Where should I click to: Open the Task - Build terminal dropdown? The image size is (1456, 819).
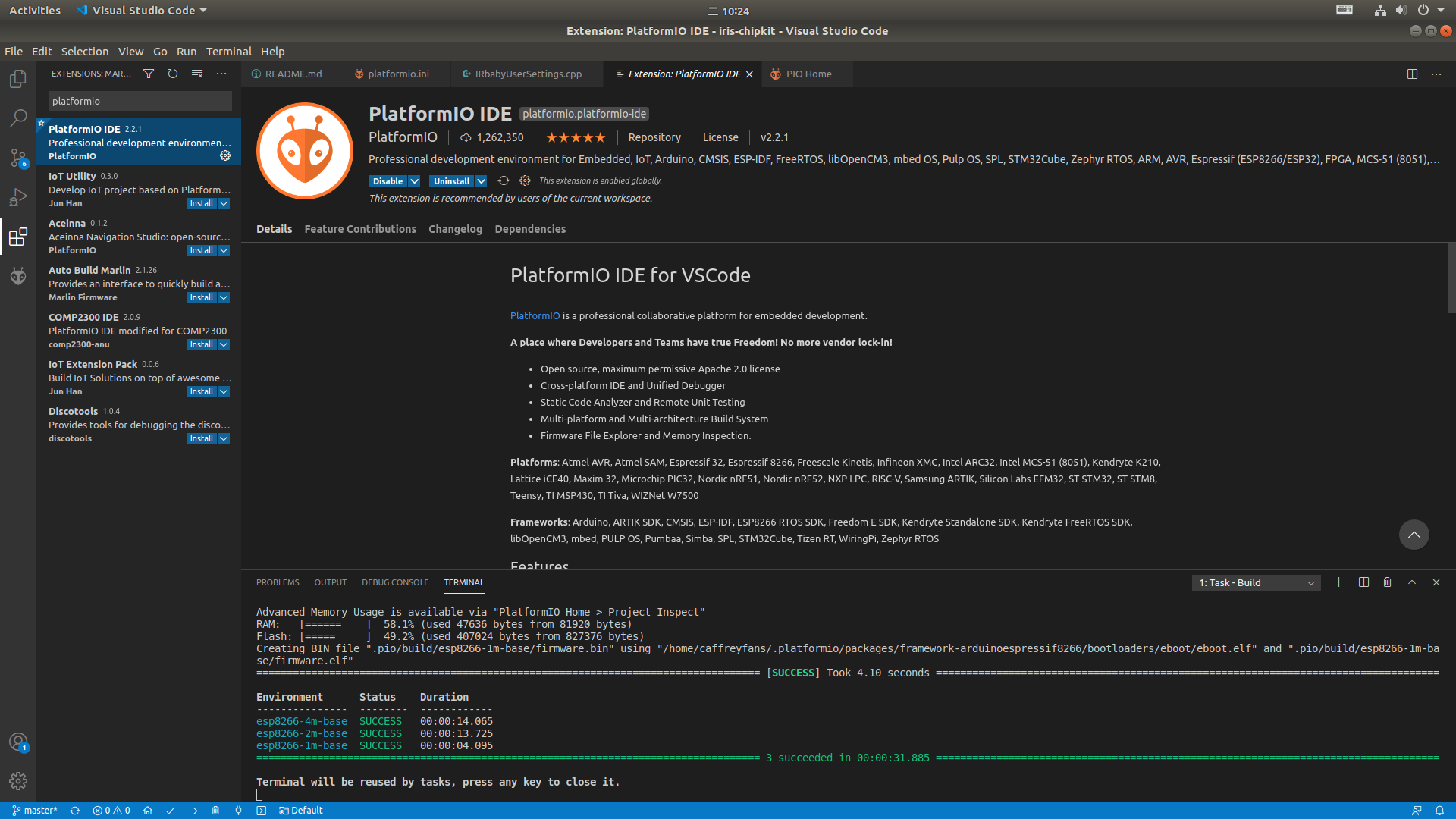[1256, 582]
